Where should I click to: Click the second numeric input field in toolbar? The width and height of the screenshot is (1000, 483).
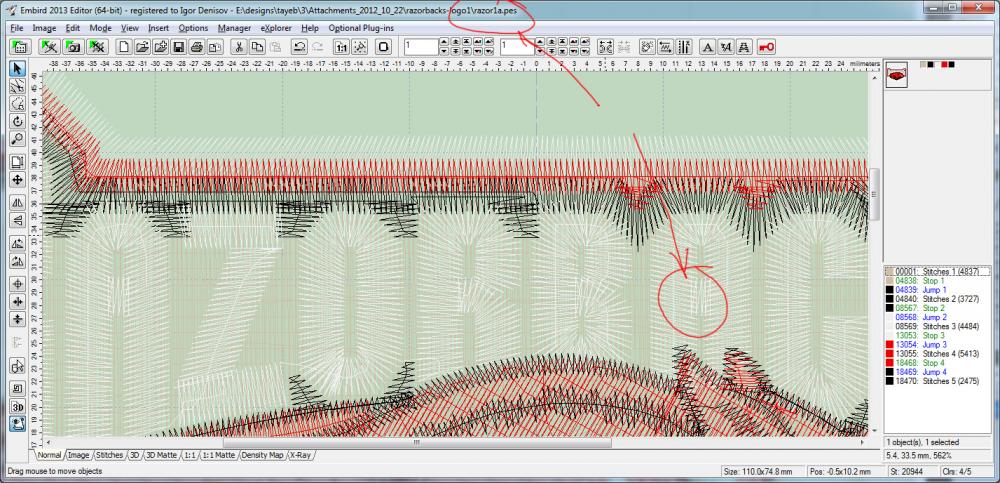516,47
